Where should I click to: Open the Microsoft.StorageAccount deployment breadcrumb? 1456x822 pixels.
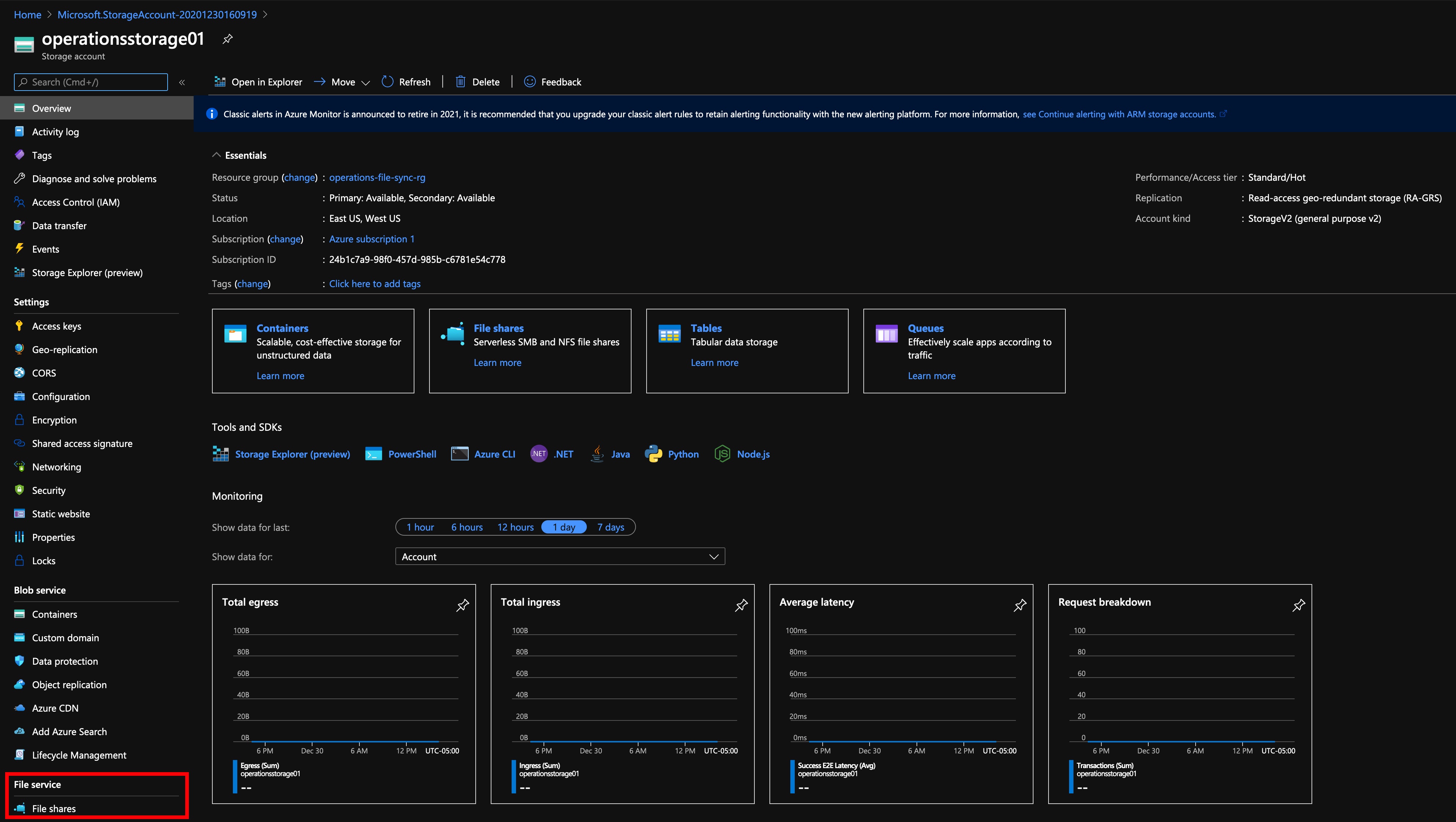coord(157,15)
